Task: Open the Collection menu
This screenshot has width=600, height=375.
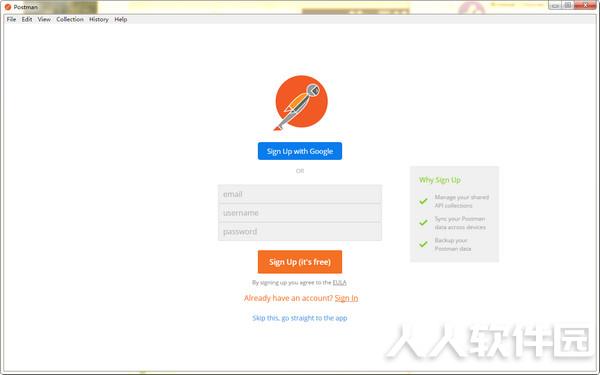Action: tap(70, 19)
